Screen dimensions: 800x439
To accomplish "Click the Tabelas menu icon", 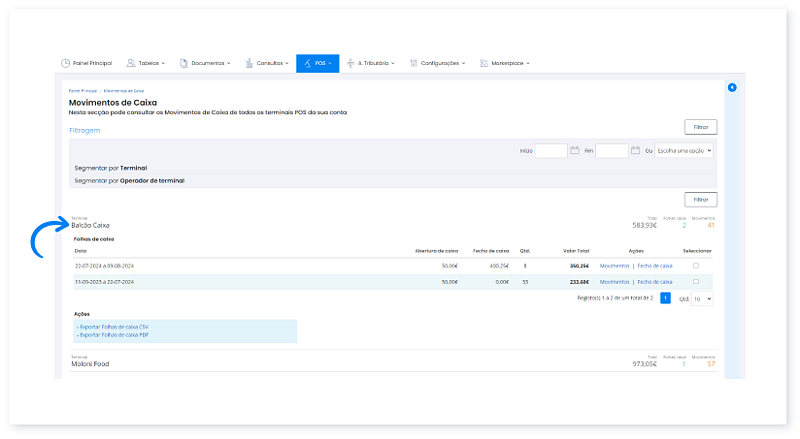I will [x=130, y=63].
